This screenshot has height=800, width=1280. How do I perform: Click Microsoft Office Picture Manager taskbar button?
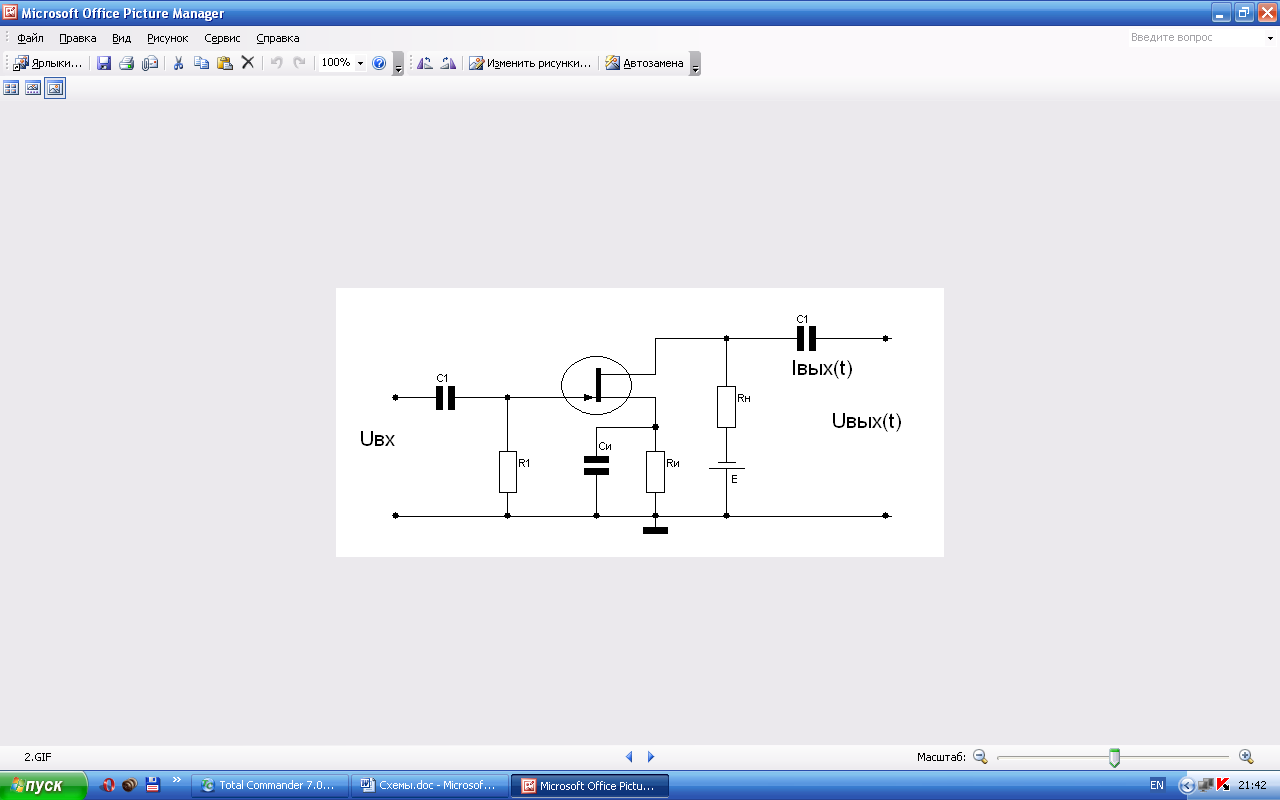point(590,785)
